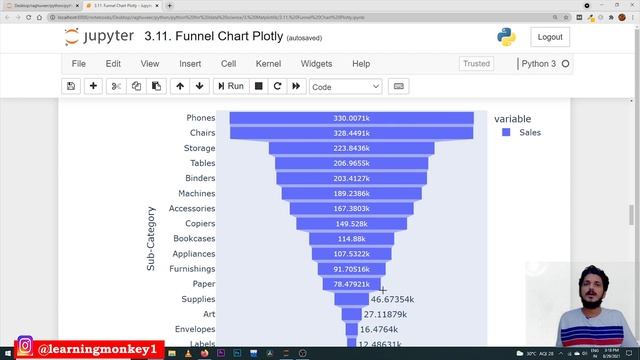The width and height of the screenshot is (640, 360).
Task: Open a new browser tab
Action: pyautogui.click(x=170, y=6)
